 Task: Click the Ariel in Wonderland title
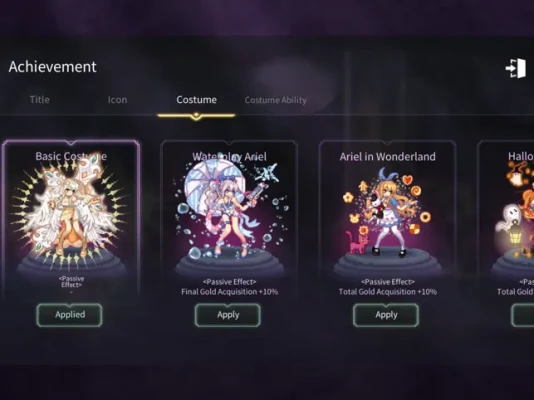388,157
